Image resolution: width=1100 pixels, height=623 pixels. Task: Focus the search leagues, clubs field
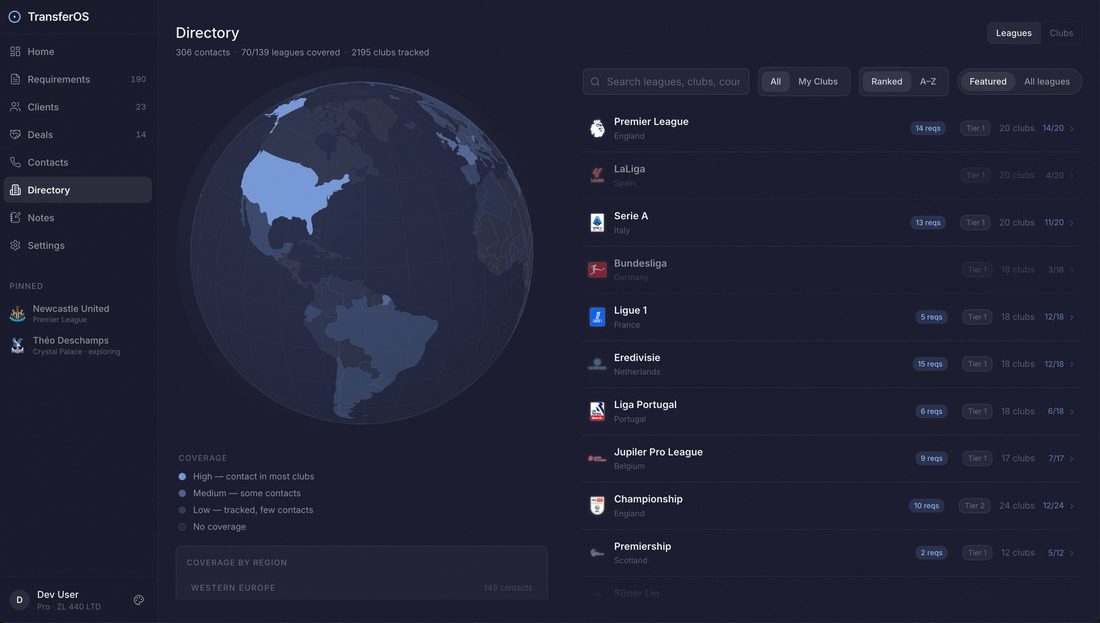coord(666,81)
